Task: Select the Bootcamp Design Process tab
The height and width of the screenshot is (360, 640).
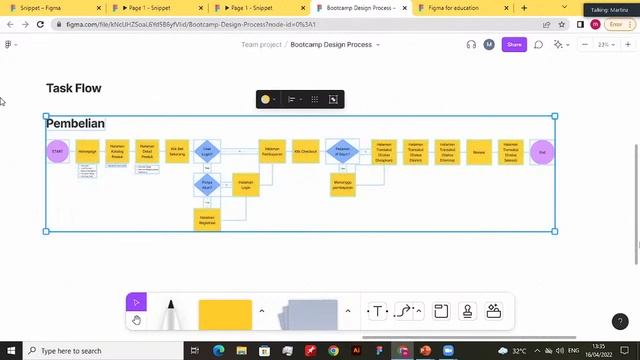Action: tap(361, 8)
